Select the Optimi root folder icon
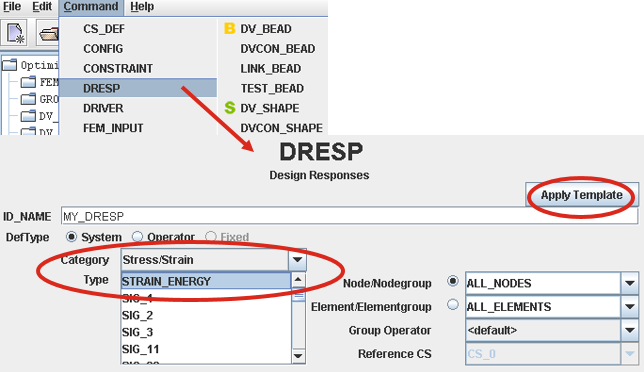Image resolution: width=644 pixels, height=372 pixels. coord(10,65)
